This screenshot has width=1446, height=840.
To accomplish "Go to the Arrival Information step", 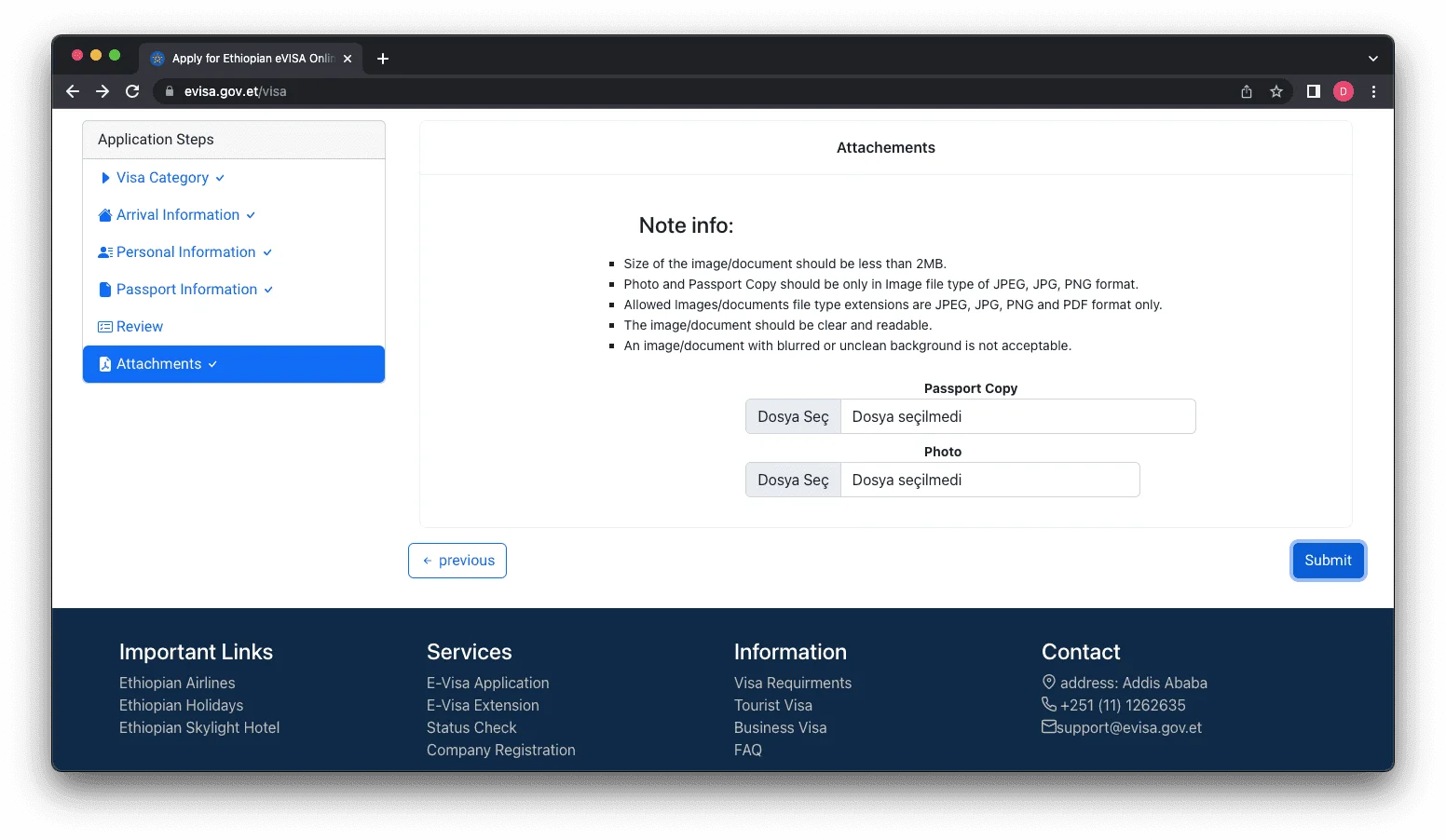I will 177,215.
